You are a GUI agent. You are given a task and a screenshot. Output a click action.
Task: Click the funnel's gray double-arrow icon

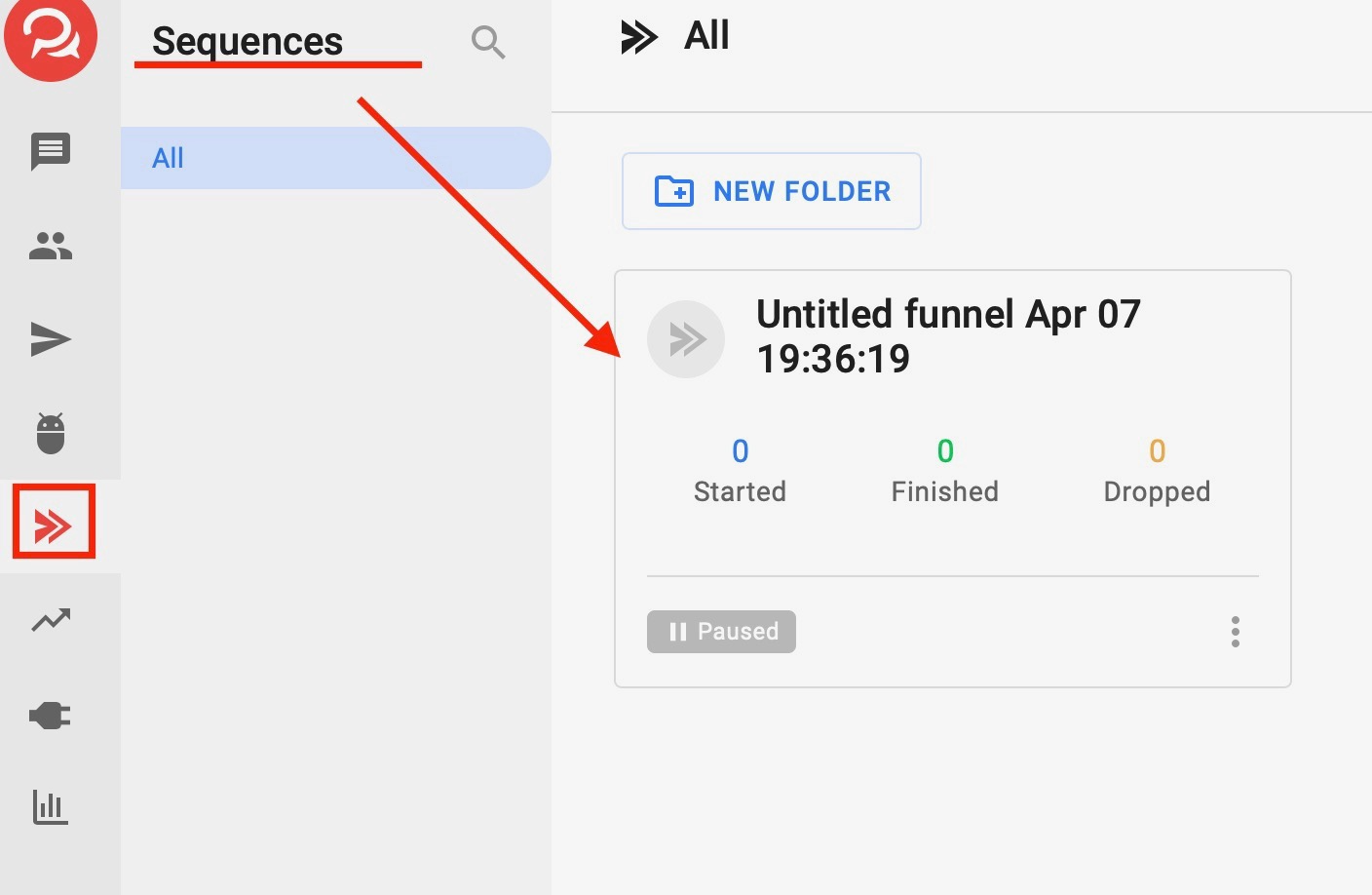[686, 339]
